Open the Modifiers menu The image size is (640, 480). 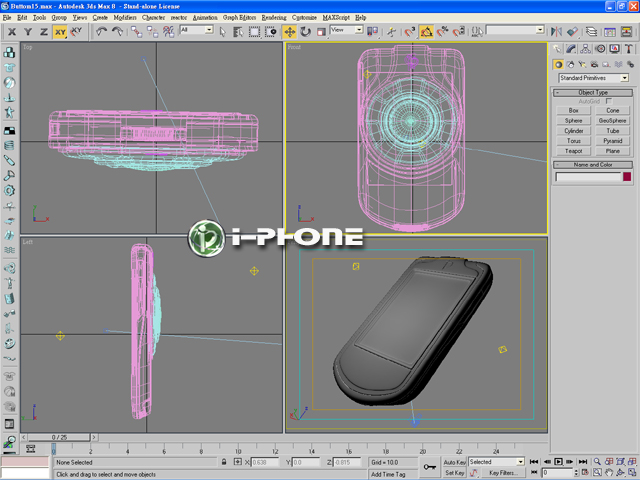point(124,18)
